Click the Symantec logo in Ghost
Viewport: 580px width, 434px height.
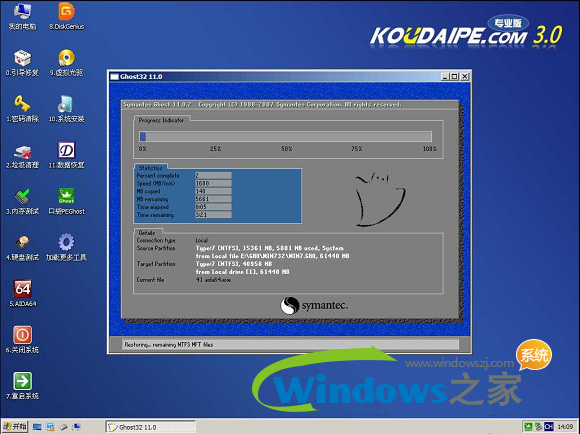point(314,306)
